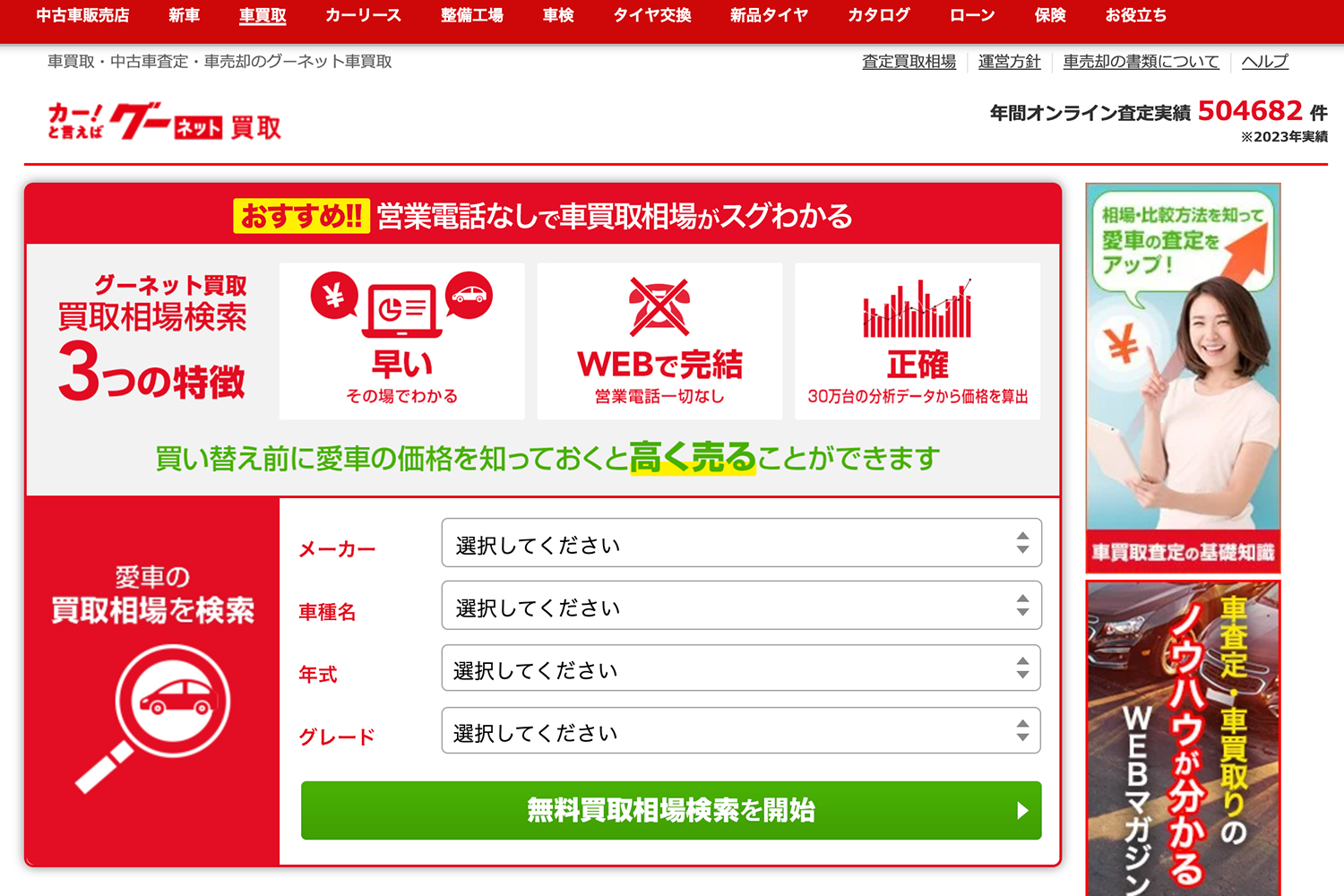Follow the 査定買取相場 link
This screenshot has width=1344, height=896.
click(909, 62)
